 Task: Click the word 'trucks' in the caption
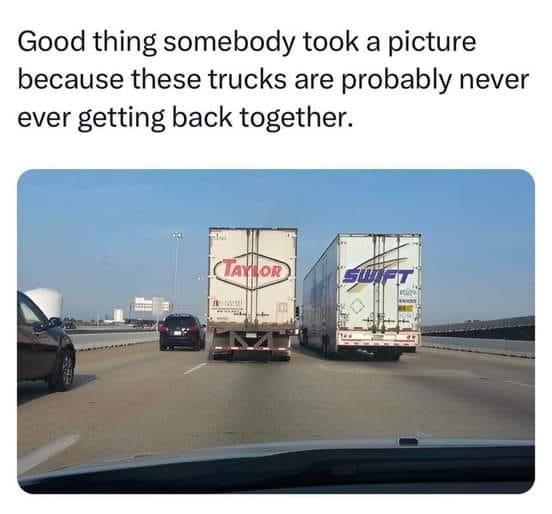(x=247, y=80)
